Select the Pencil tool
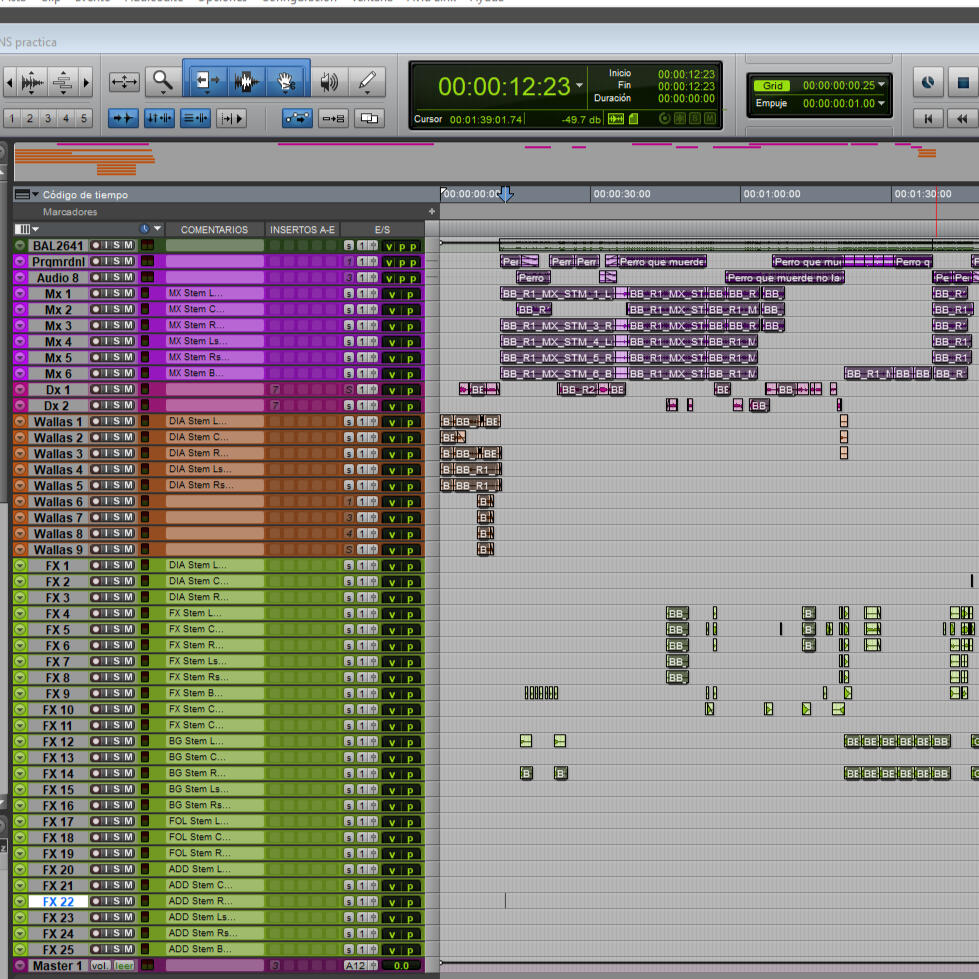The width and height of the screenshot is (979, 979). (x=367, y=82)
